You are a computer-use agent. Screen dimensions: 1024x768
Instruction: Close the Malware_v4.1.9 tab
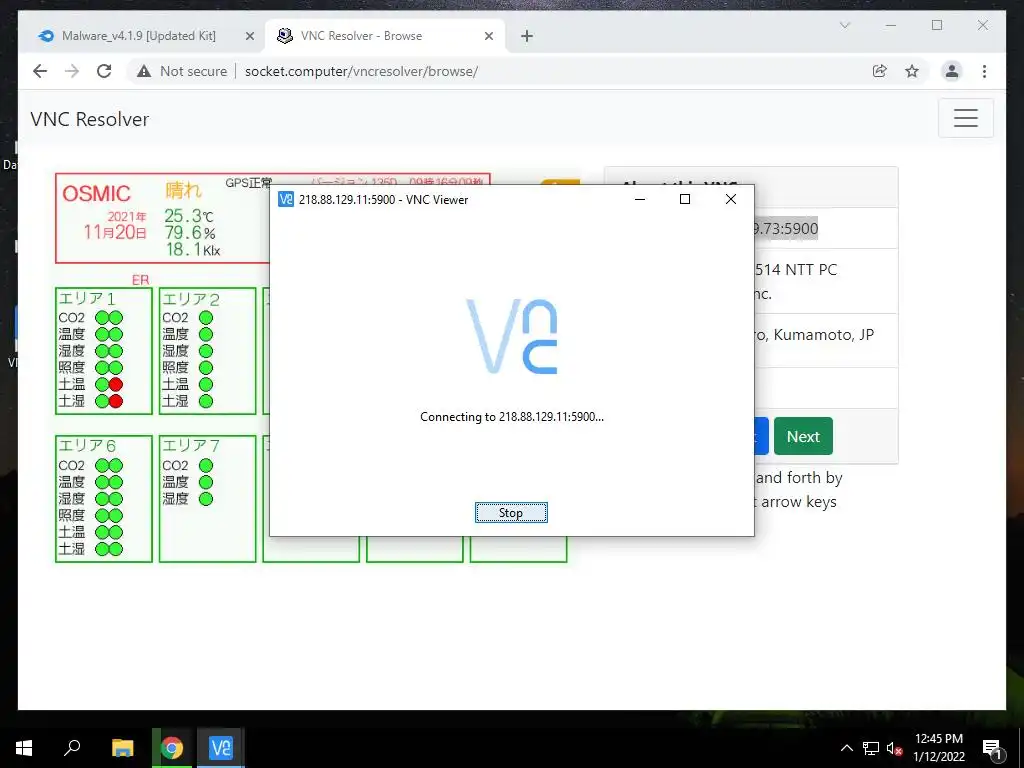249,36
